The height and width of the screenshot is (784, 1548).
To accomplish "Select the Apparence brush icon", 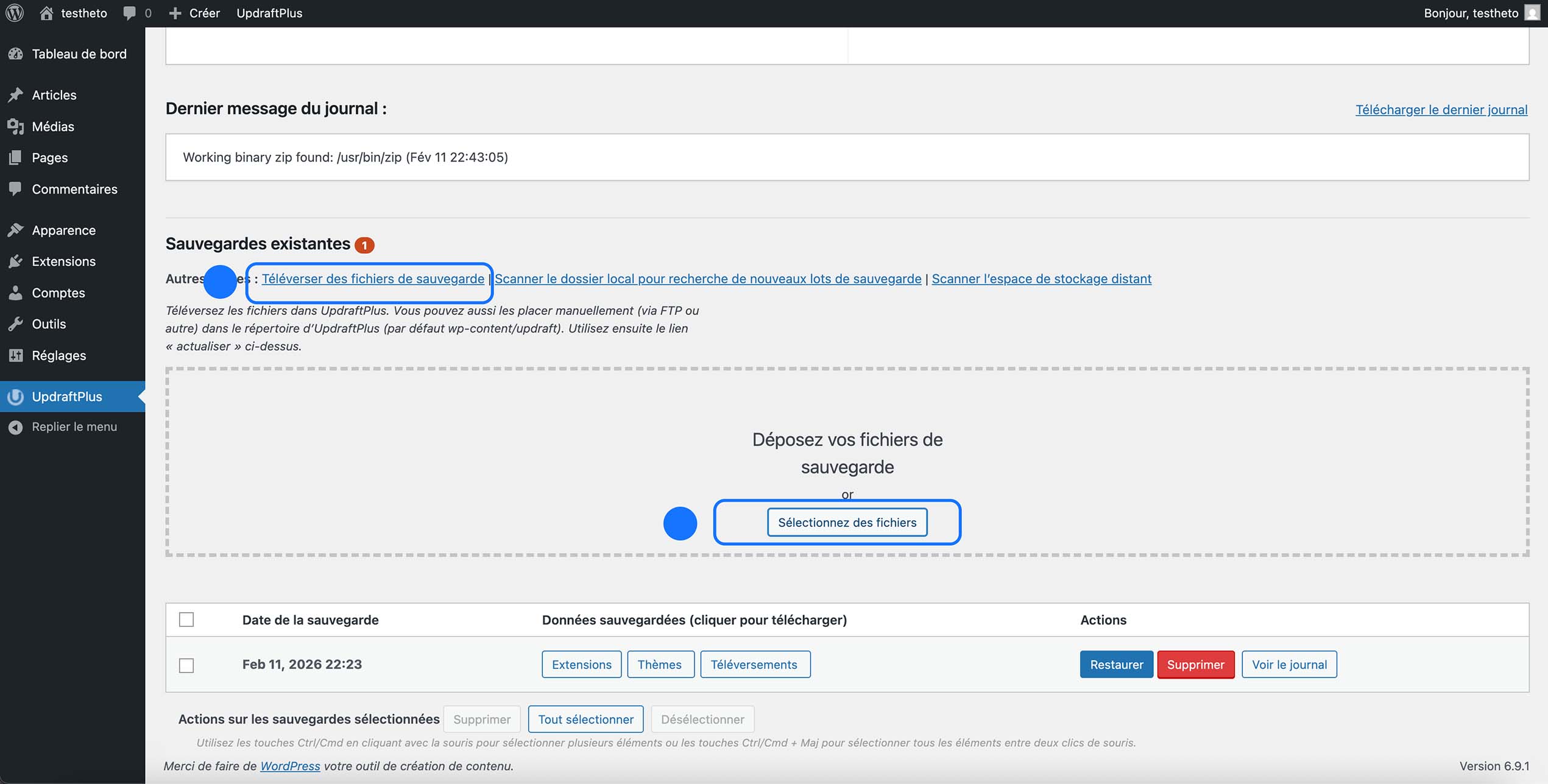I will [16, 230].
